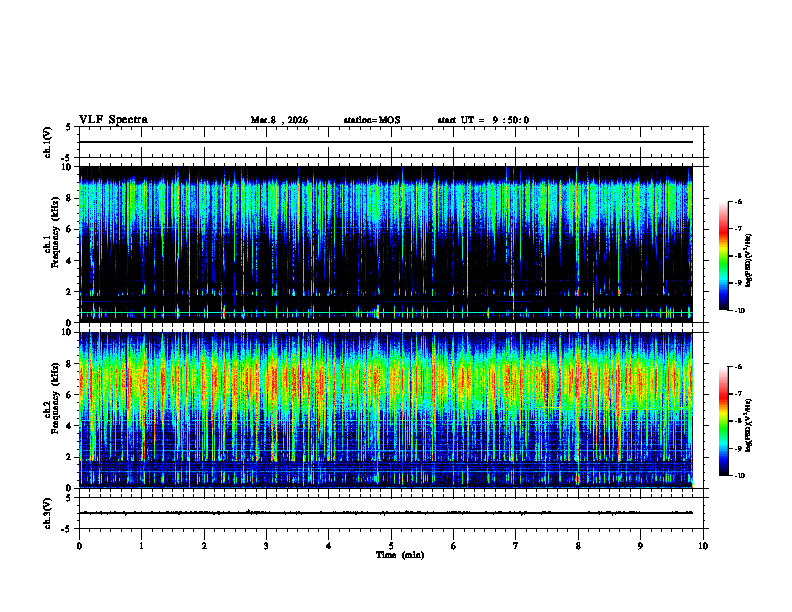Click tick label "3" on Time axis
792x612 pixels.
(266, 546)
